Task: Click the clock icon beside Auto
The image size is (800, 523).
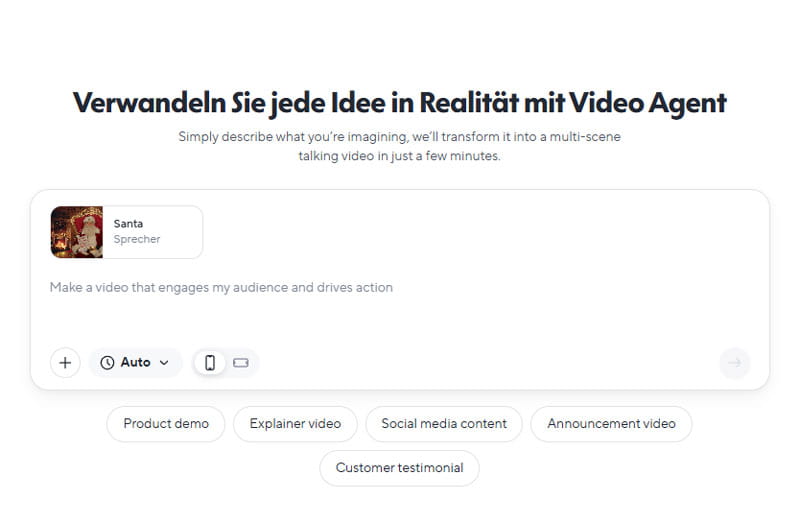Action: click(x=107, y=363)
